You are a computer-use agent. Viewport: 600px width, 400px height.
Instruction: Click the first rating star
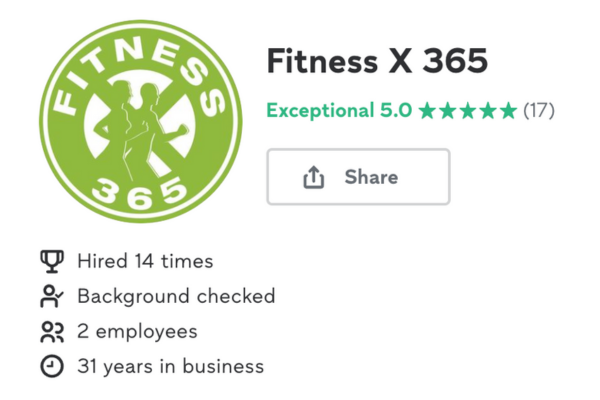click(428, 110)
